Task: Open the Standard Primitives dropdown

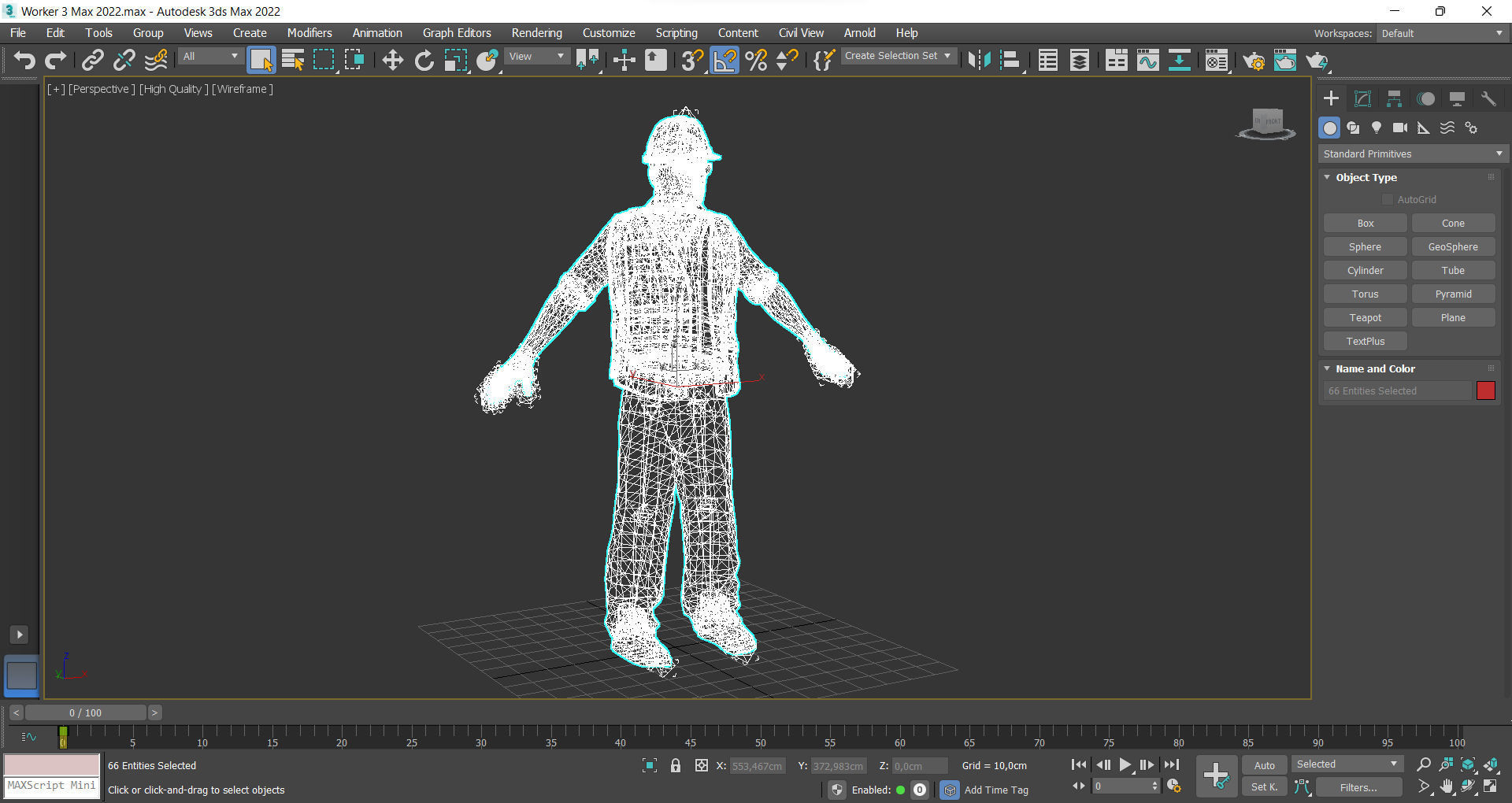Action: [1413, 154]
